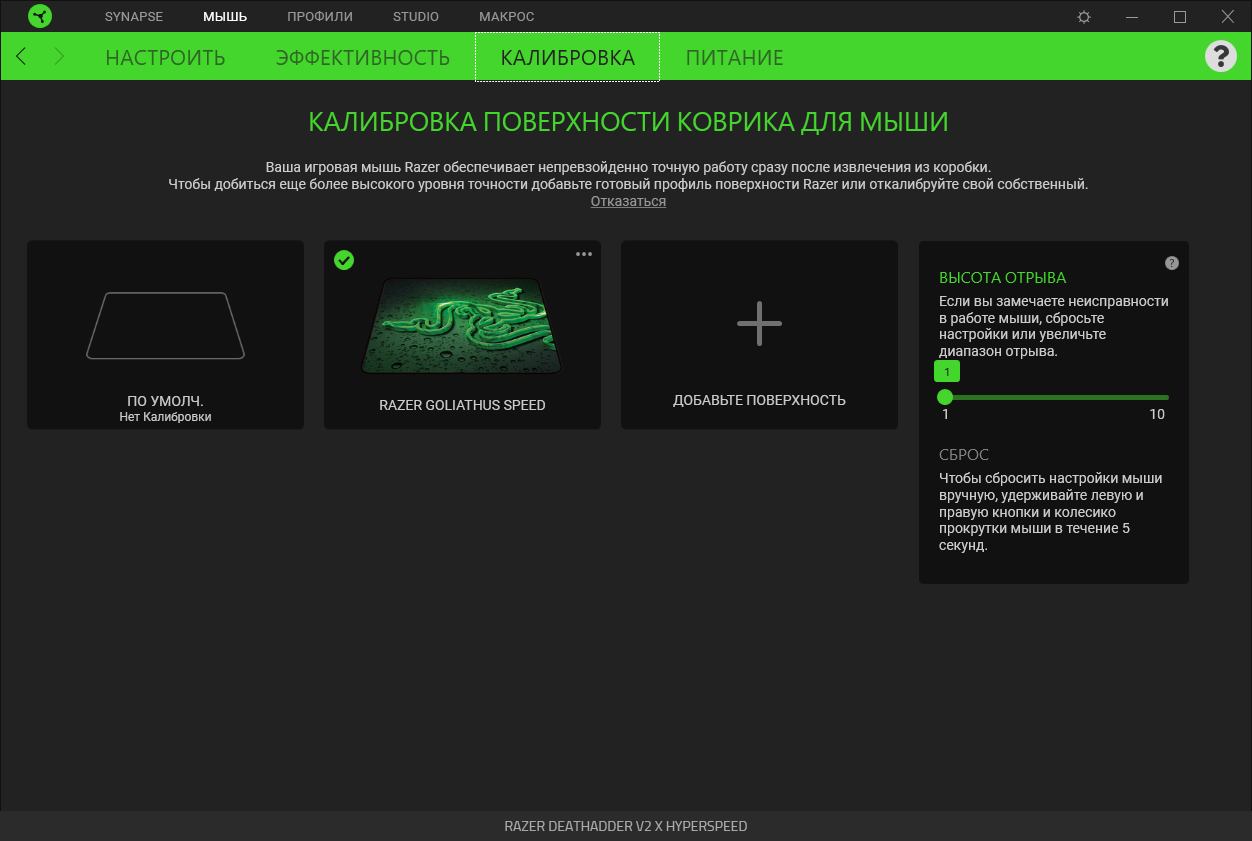Viewport: 1252px width, 841px height.
Task: Switch to the ПИТАНИЕ subtab
Action: click(734, 57)
